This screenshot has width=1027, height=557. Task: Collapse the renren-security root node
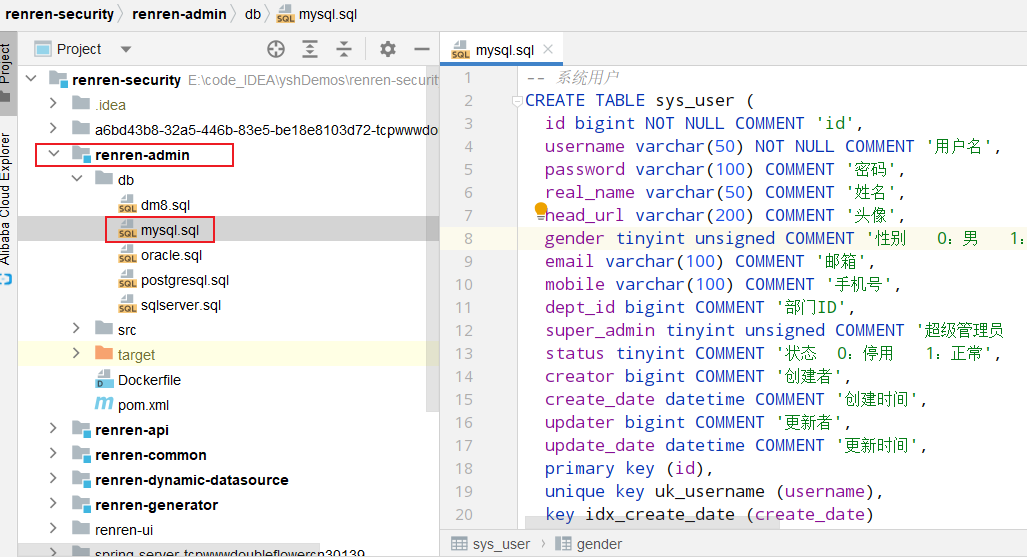pos(31,79)
